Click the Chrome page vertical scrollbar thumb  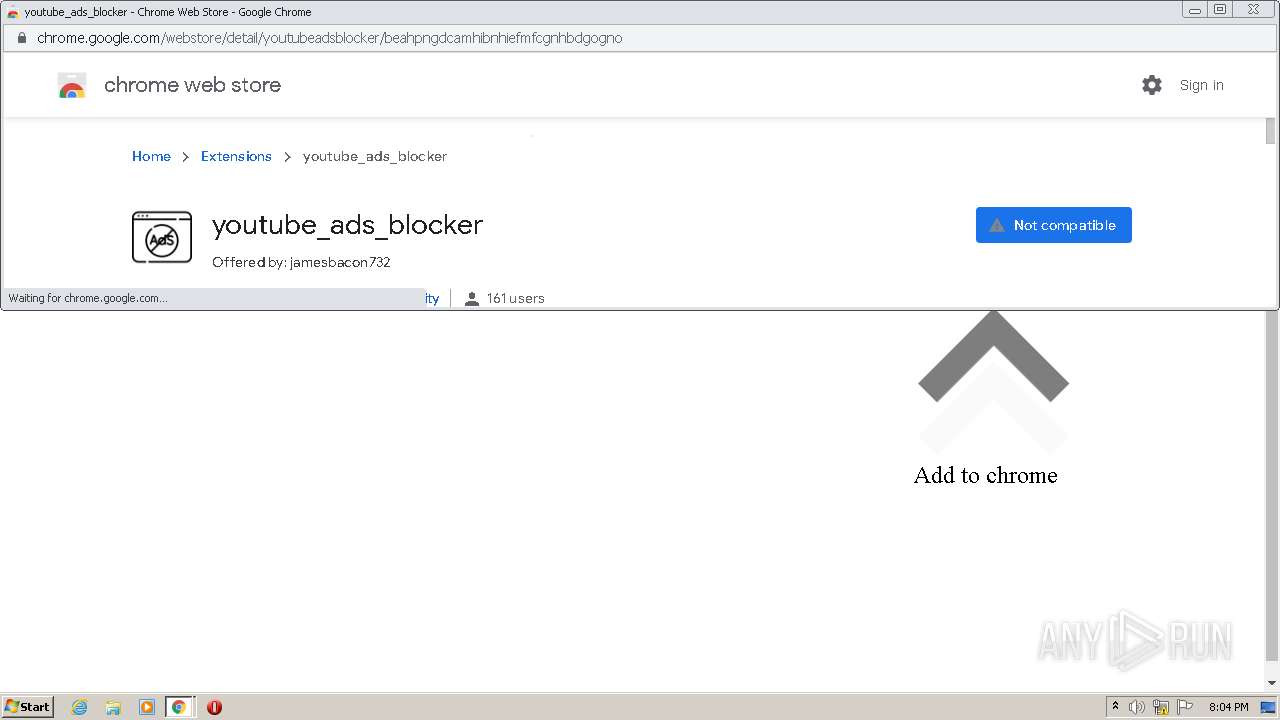click(1271, 131)
